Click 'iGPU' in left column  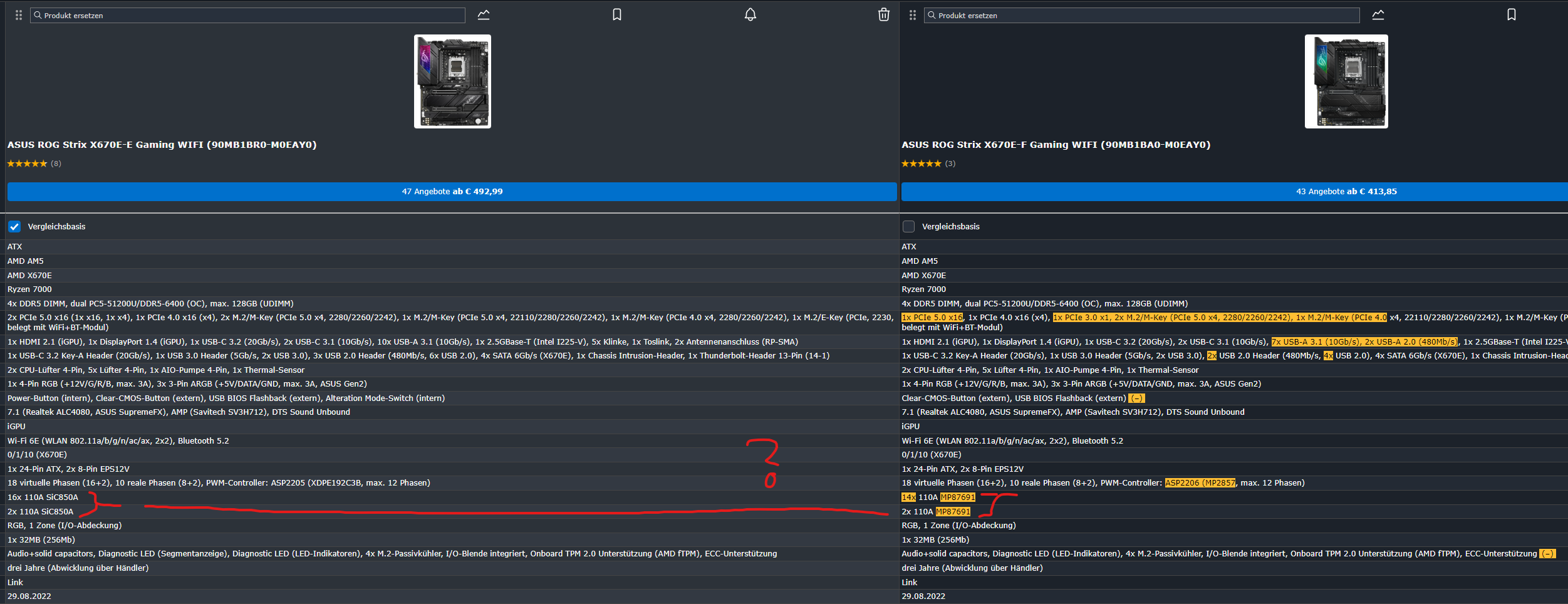pyautogui.click(x=16, y=426)
